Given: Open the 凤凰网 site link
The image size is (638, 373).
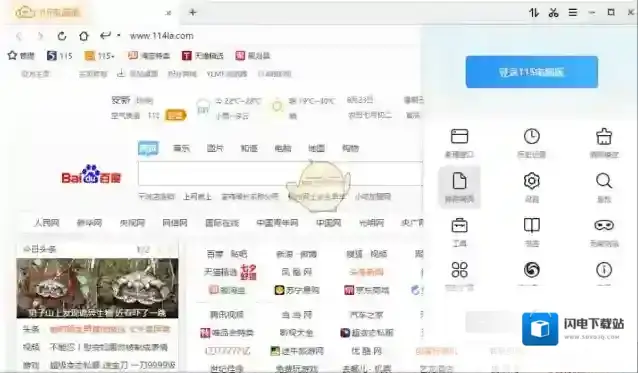Looking at the screenshot, I should pos(297,272).
